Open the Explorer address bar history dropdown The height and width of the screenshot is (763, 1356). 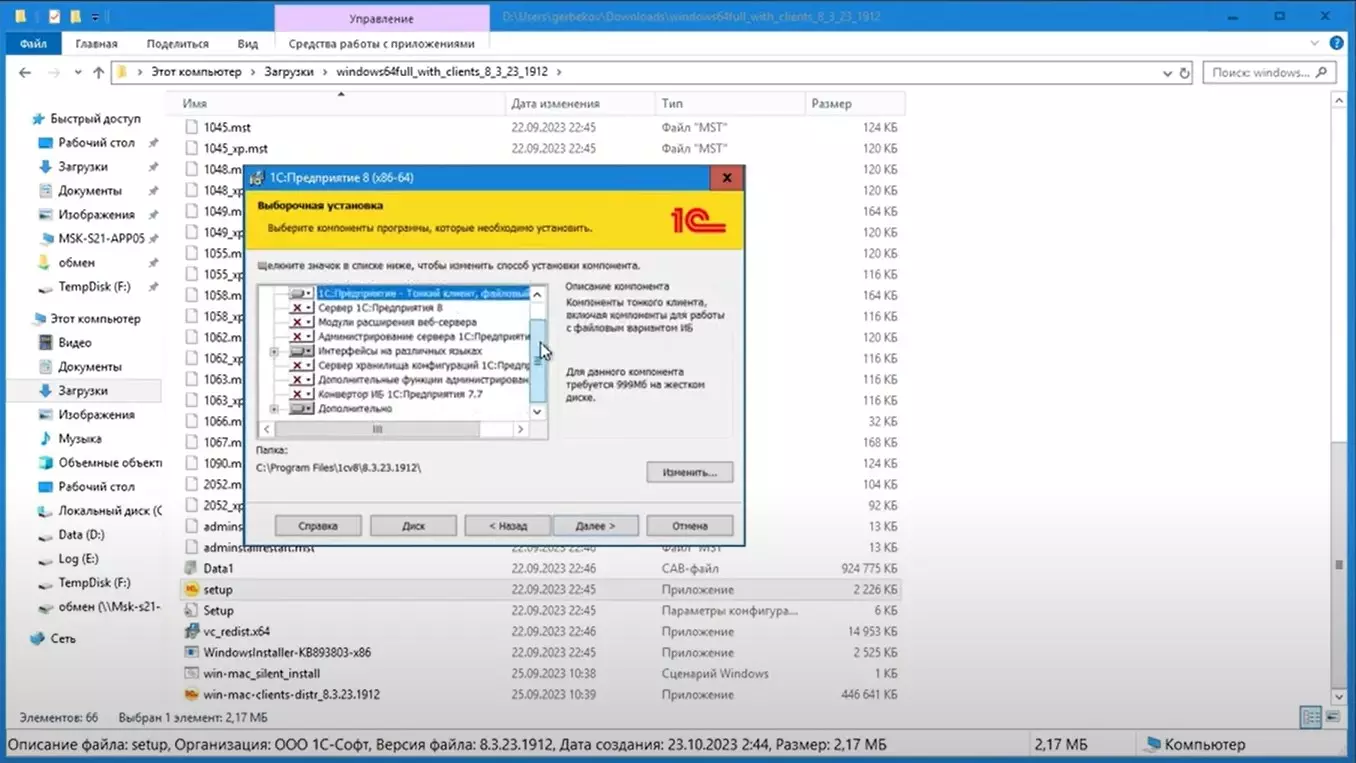[1167, 73]
